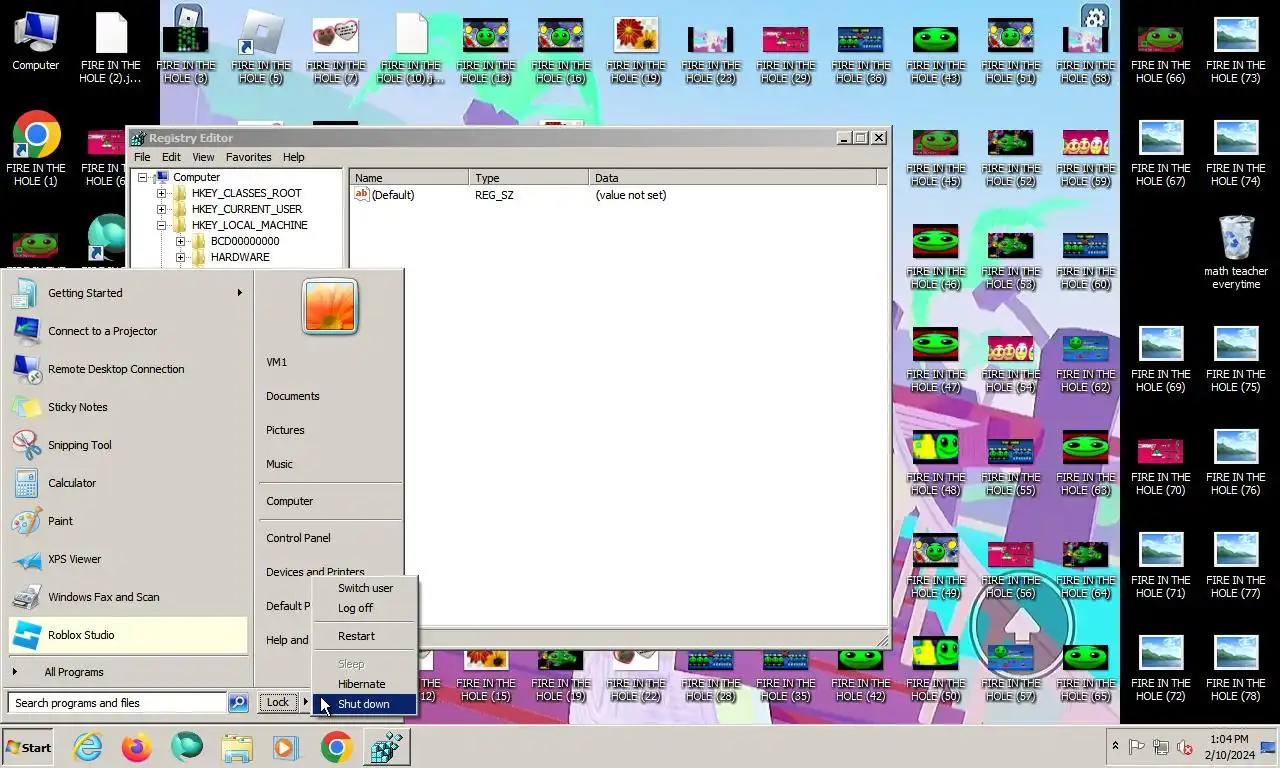This screenshot has width=1280, height=768.
Task: Open the Action Center flag icon
Action: (x=1137, y=747)
